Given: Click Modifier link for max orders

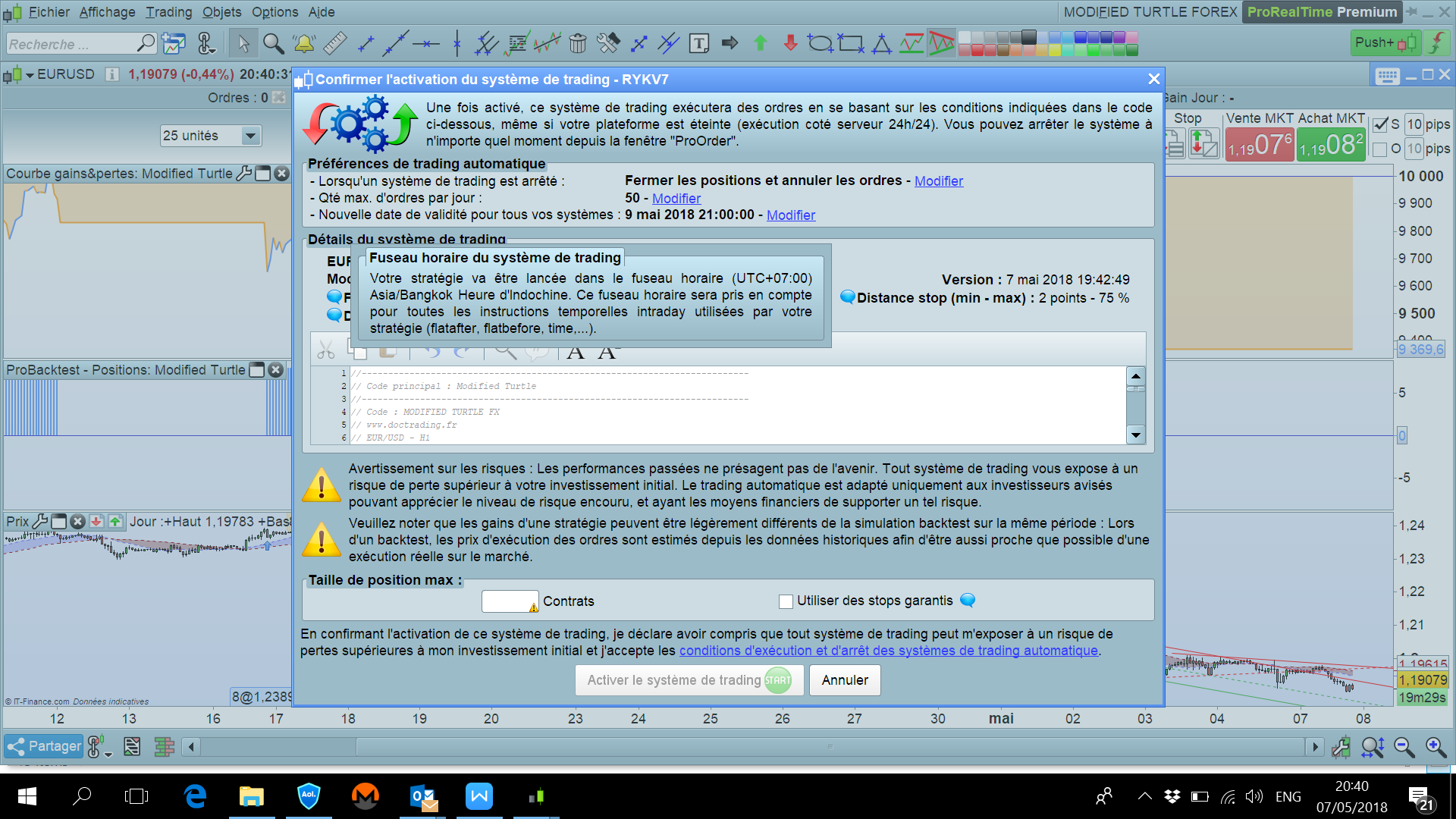Looking at the screenshot, I should coord(676,198).
